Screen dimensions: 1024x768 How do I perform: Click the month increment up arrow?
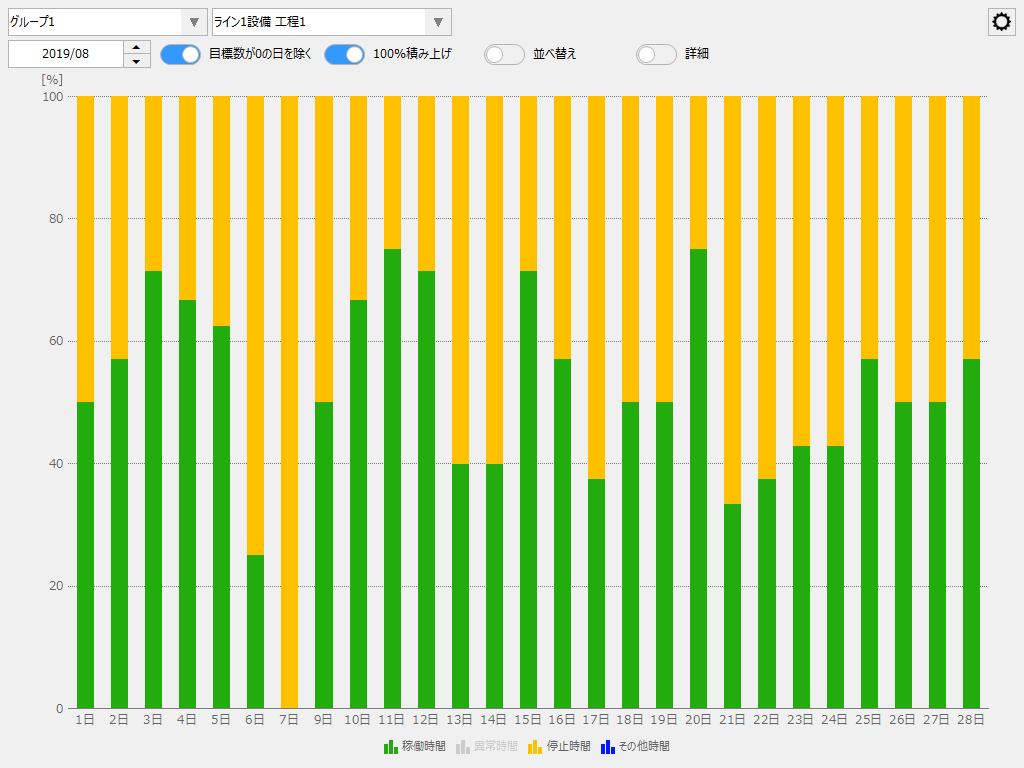(137, 48)
